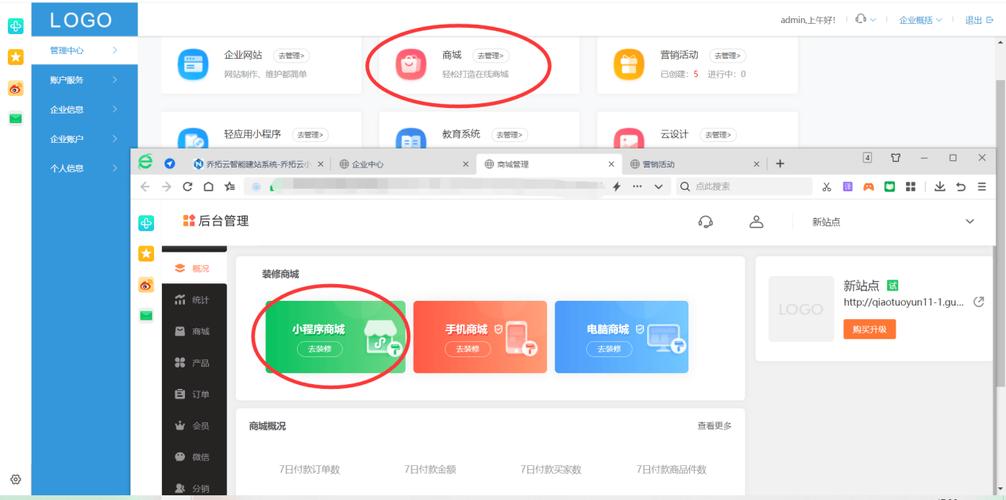Click the 7日付款金额 label

(x=430, y=469)
